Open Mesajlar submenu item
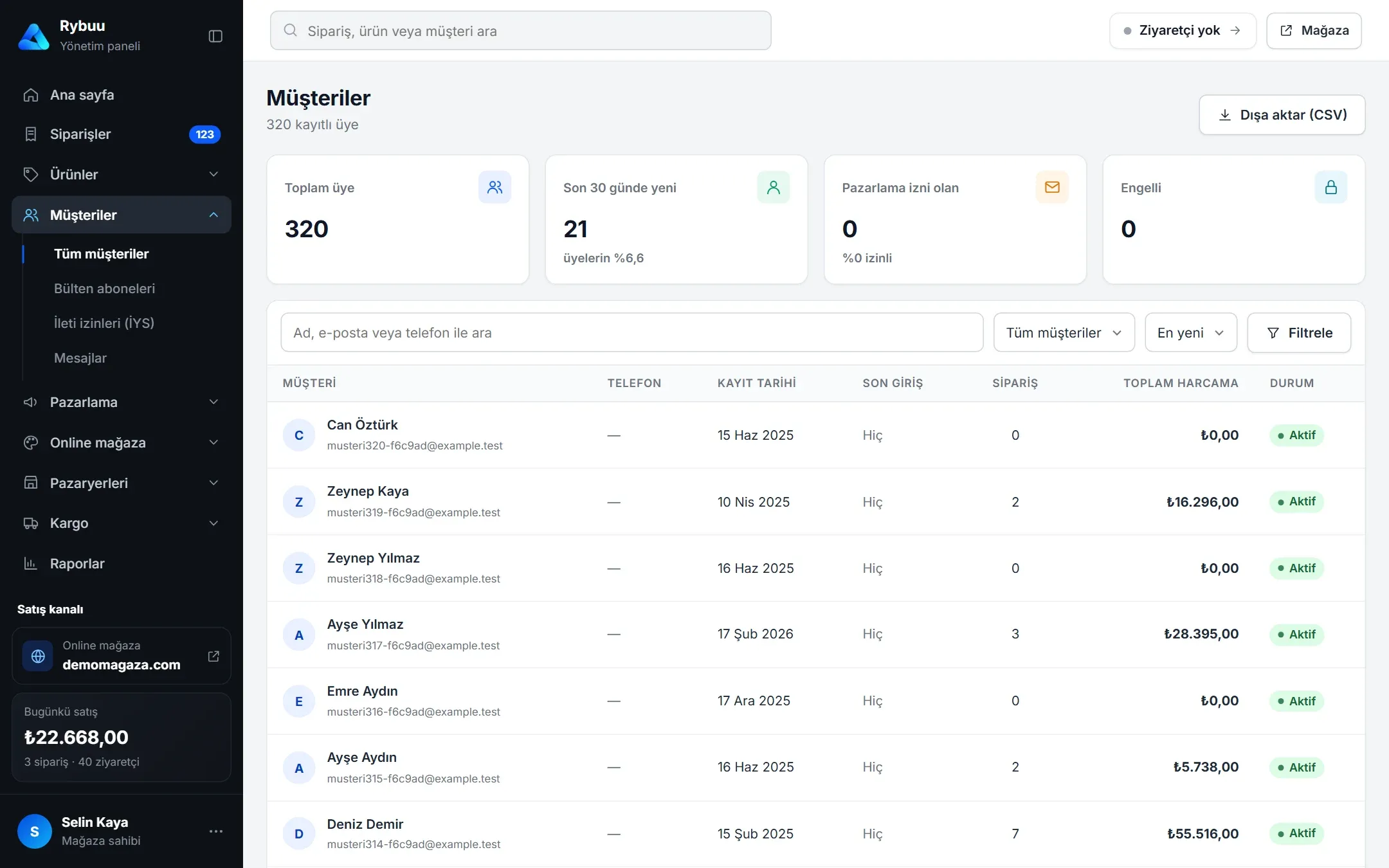This screenshot has width=1389, height=868. [x=80, y=358]
